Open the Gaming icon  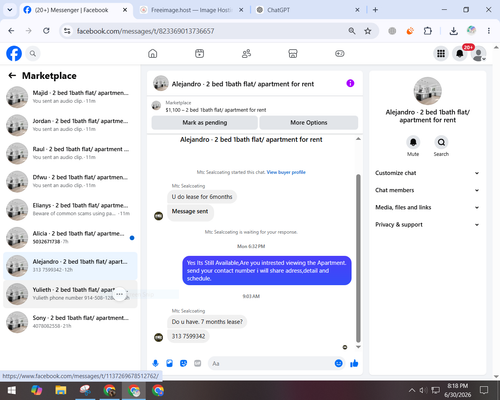340,53
